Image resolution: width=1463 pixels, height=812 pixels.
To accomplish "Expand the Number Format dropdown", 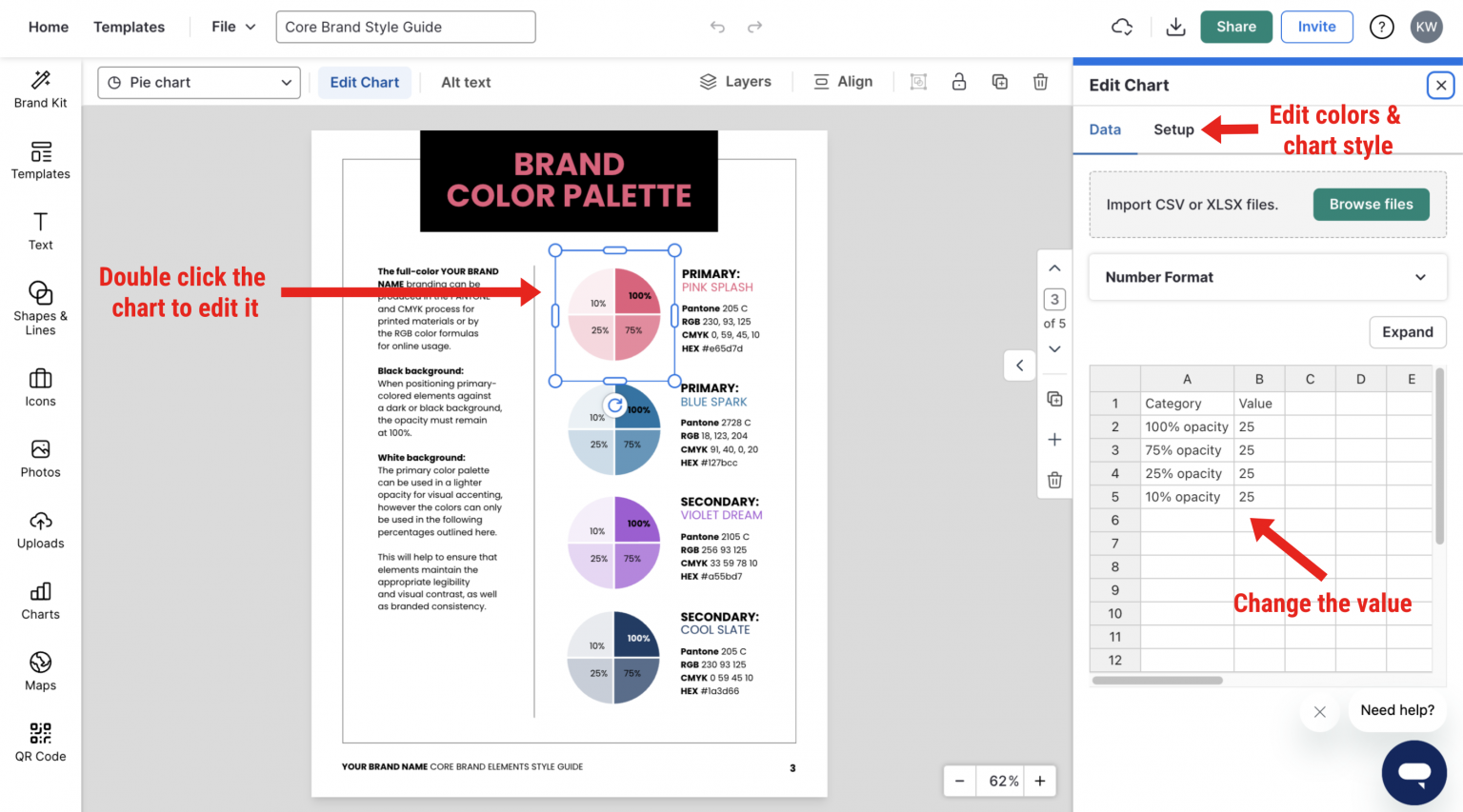I will (1267, 277).
